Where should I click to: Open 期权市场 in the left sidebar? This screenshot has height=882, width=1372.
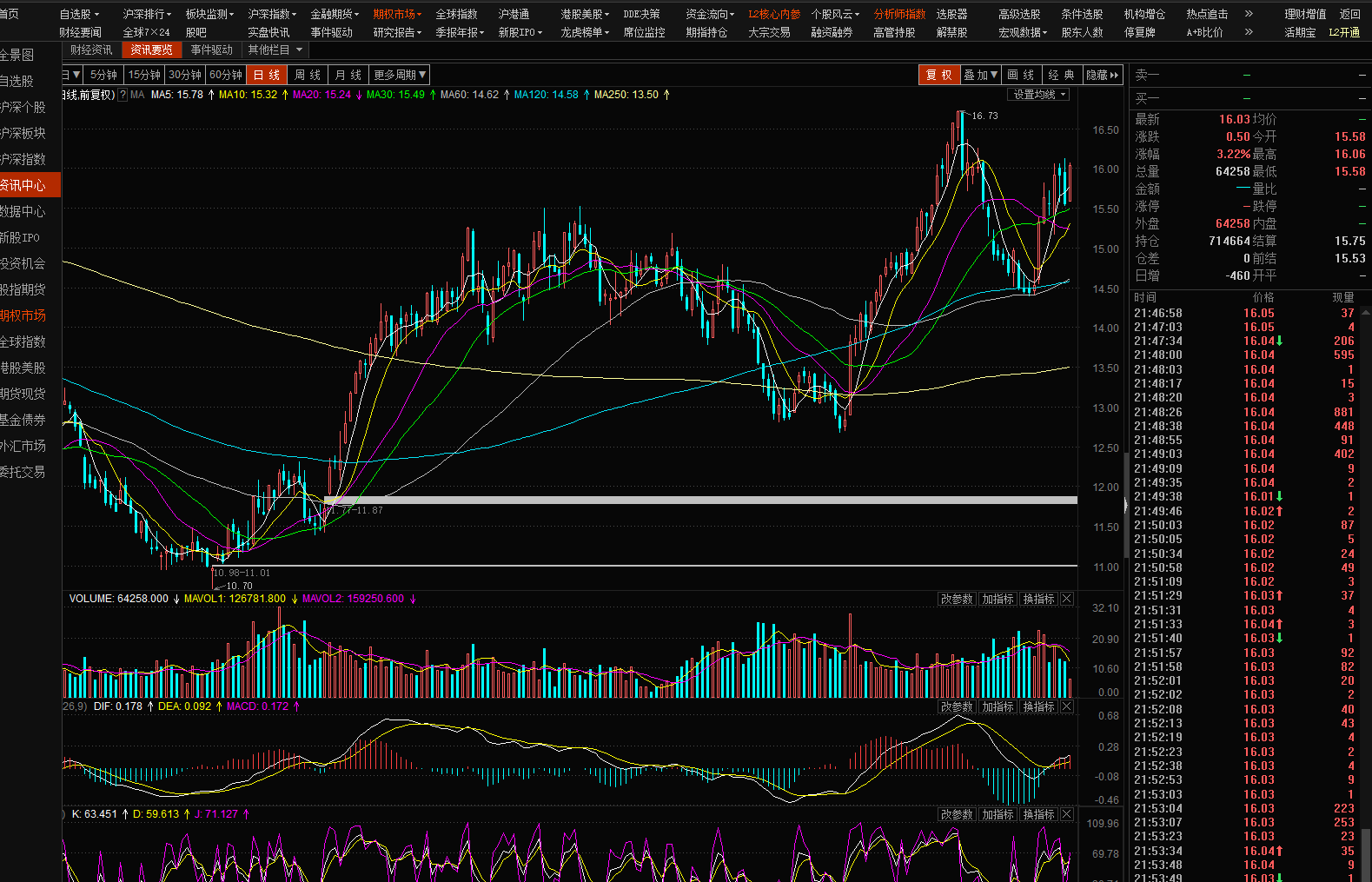pyautogui.click(x=23, y=315)
